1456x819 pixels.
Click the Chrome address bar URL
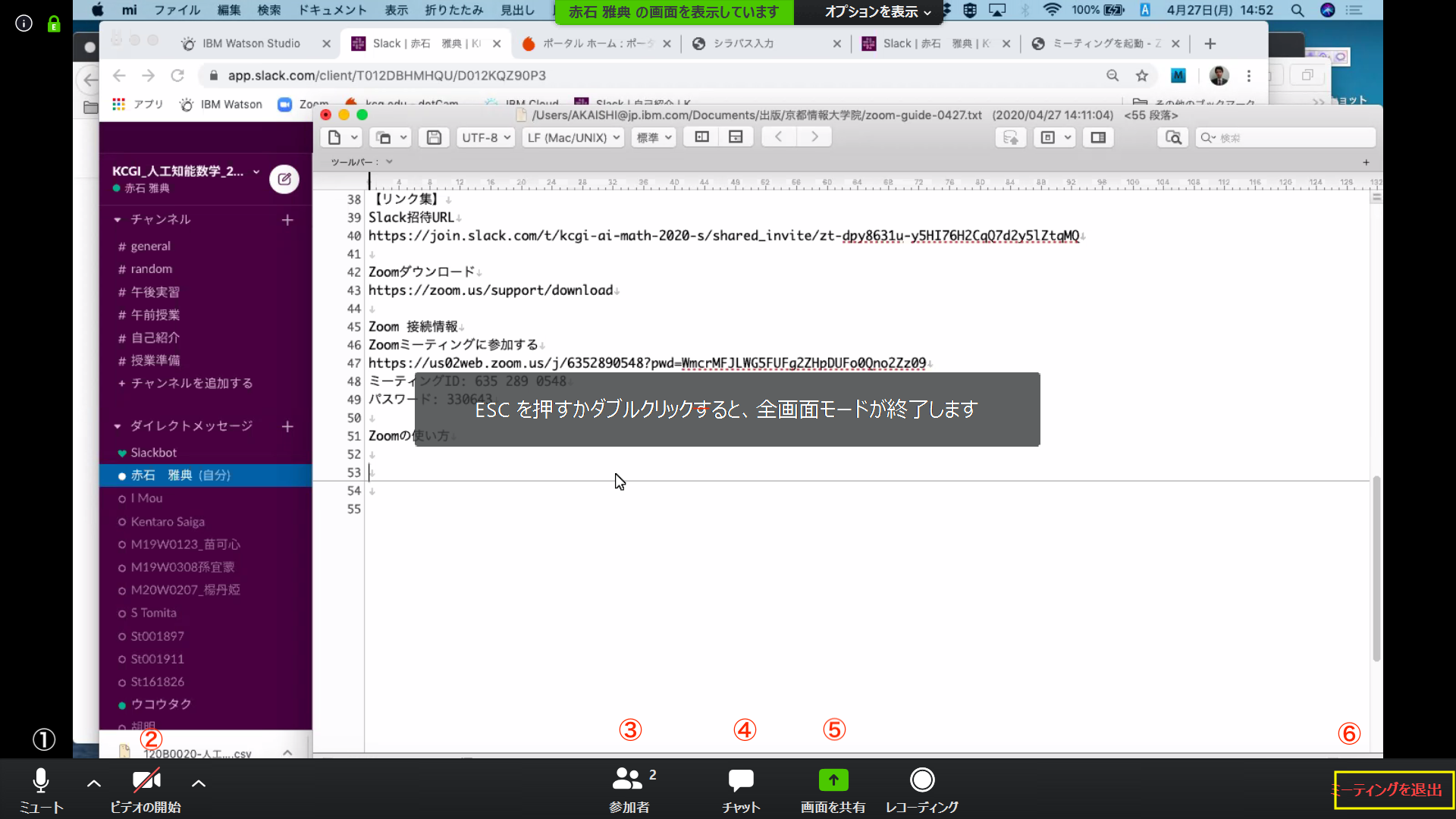coord(387,76)
